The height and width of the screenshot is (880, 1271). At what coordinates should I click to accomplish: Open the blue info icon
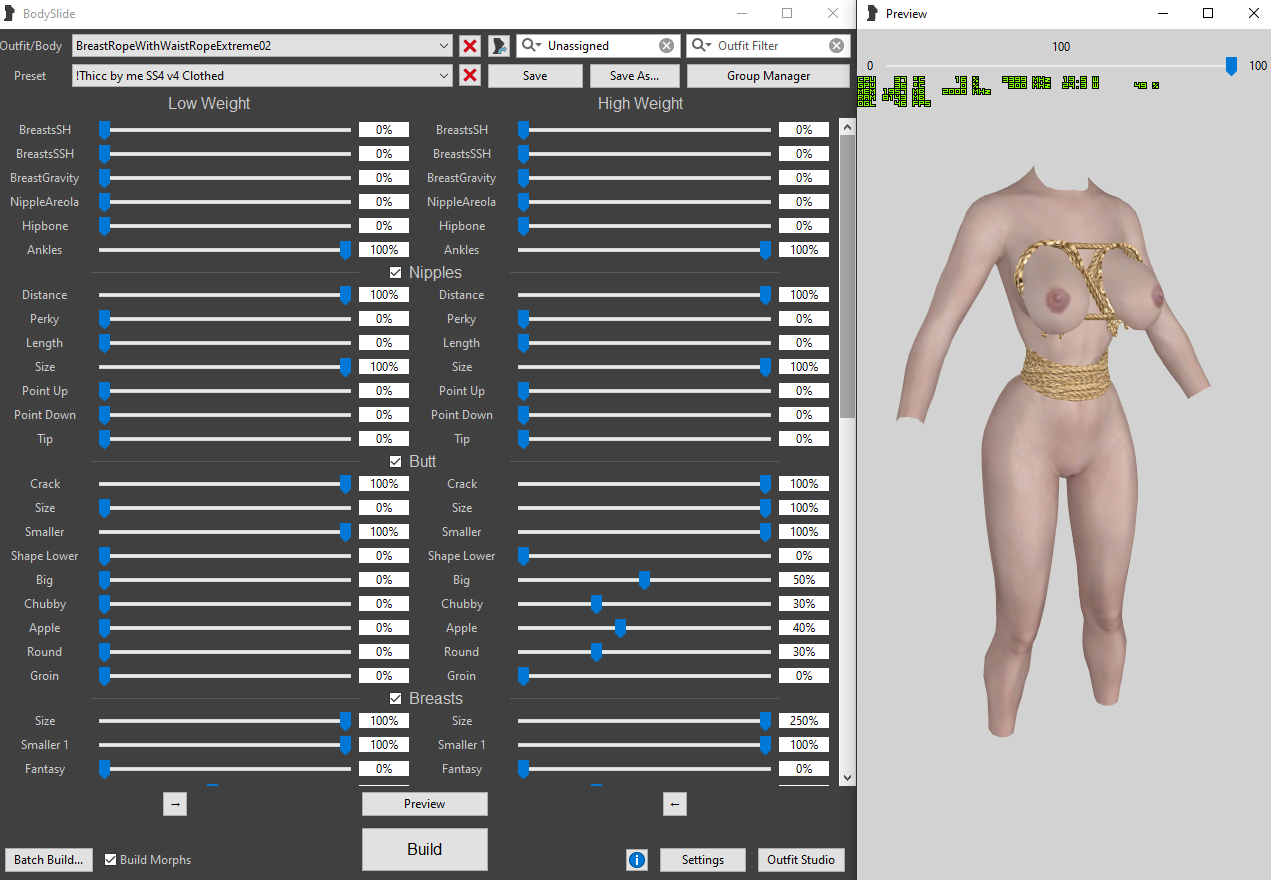point(637,860)
